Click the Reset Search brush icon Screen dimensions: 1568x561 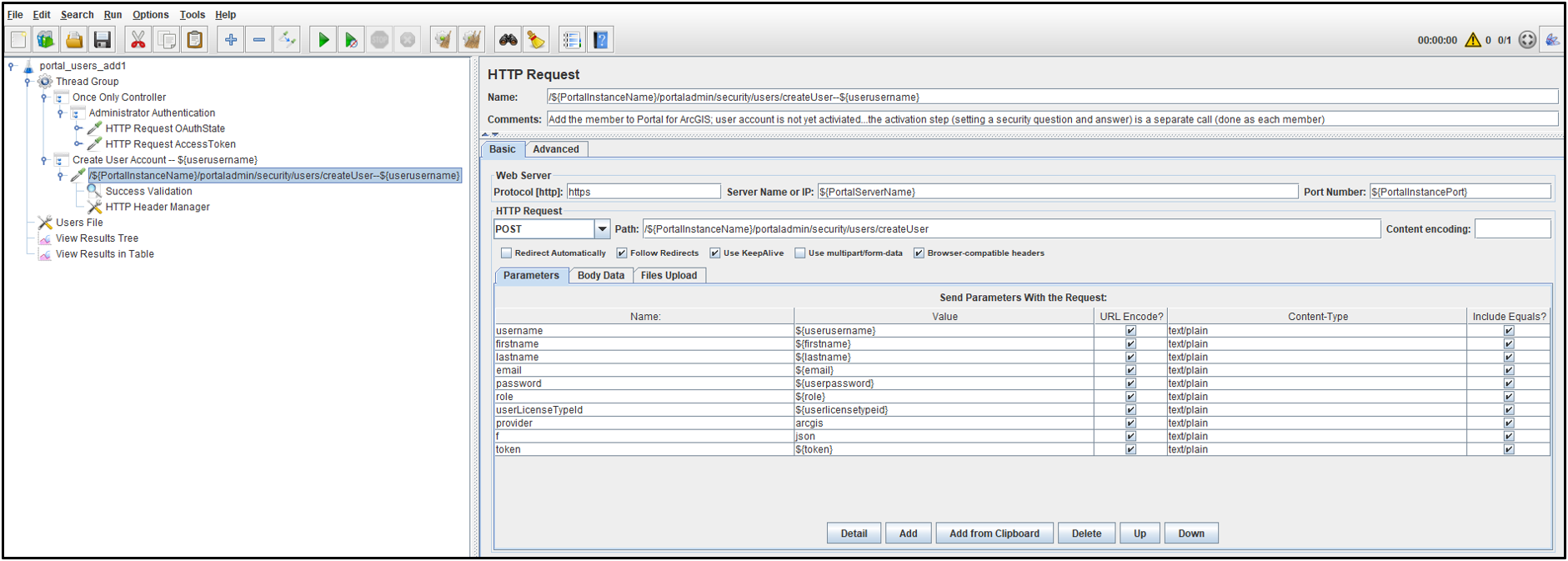pos(536,40)
